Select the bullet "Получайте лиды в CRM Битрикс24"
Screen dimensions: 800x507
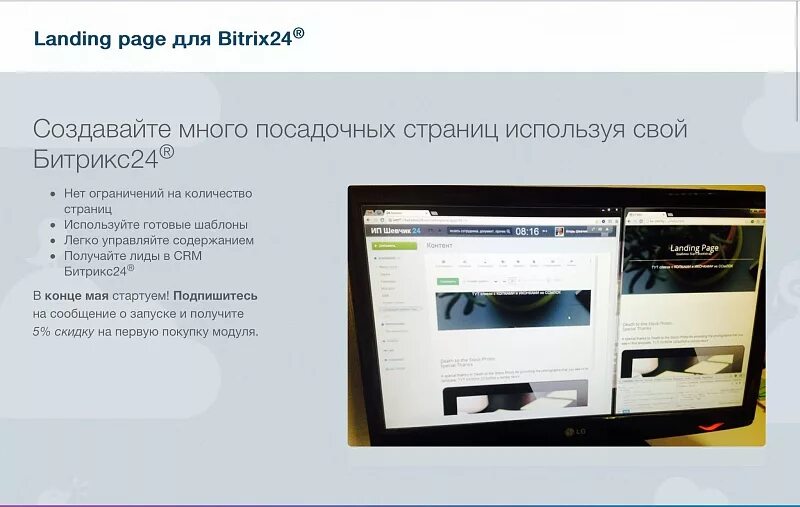(x=133, y=263)
